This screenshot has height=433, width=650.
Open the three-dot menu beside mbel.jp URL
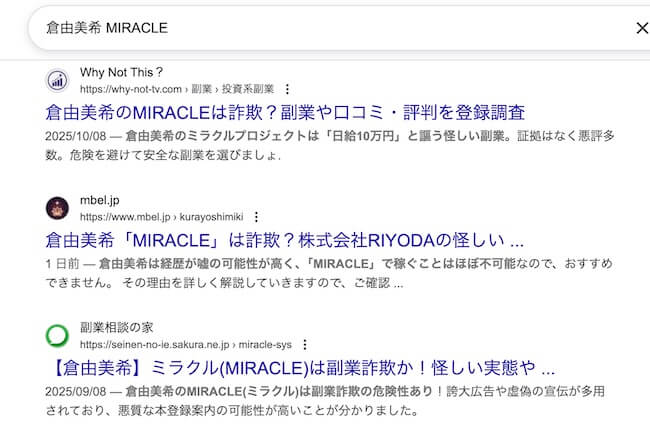click(257, 217)
